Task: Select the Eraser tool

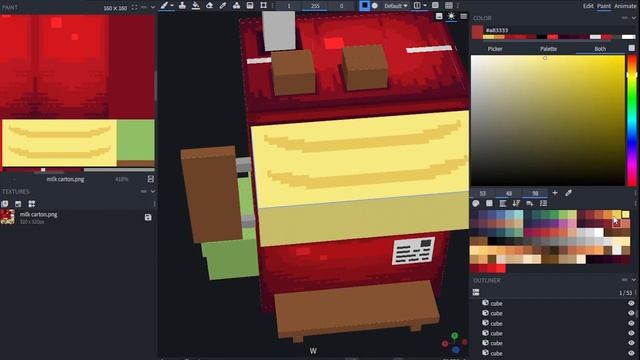Action: click(x=209, y=5)
